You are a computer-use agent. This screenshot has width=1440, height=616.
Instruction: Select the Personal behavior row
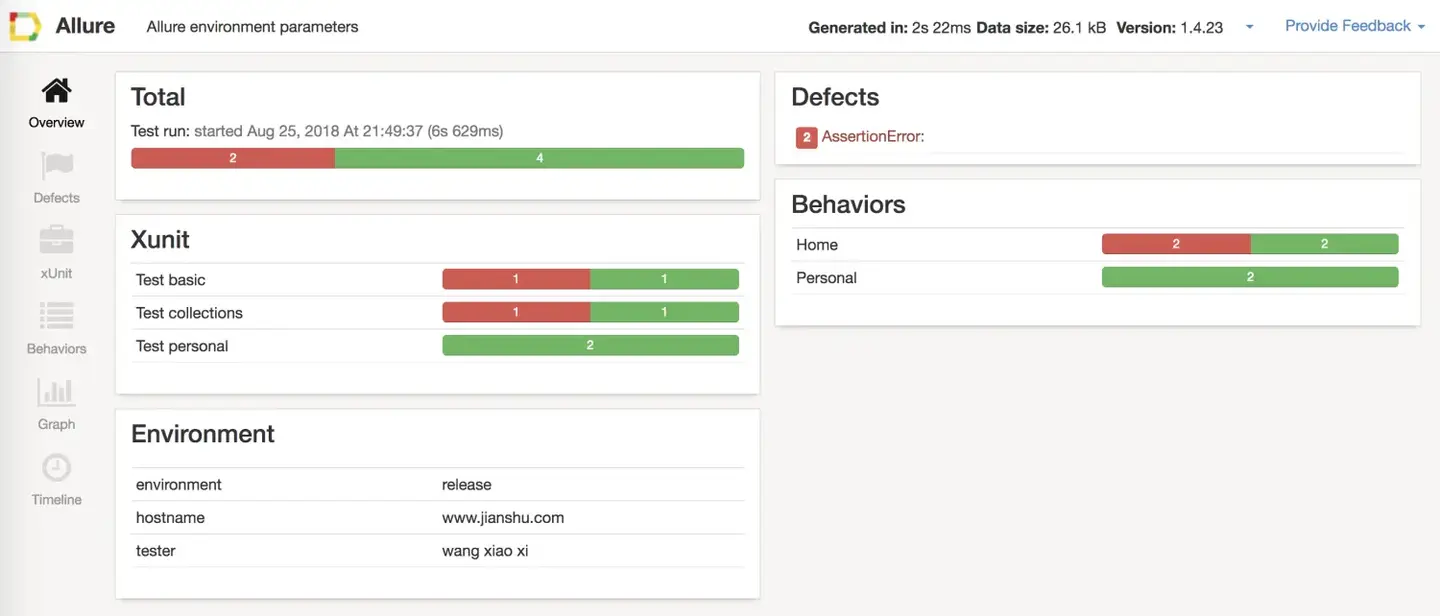point(826,278)
